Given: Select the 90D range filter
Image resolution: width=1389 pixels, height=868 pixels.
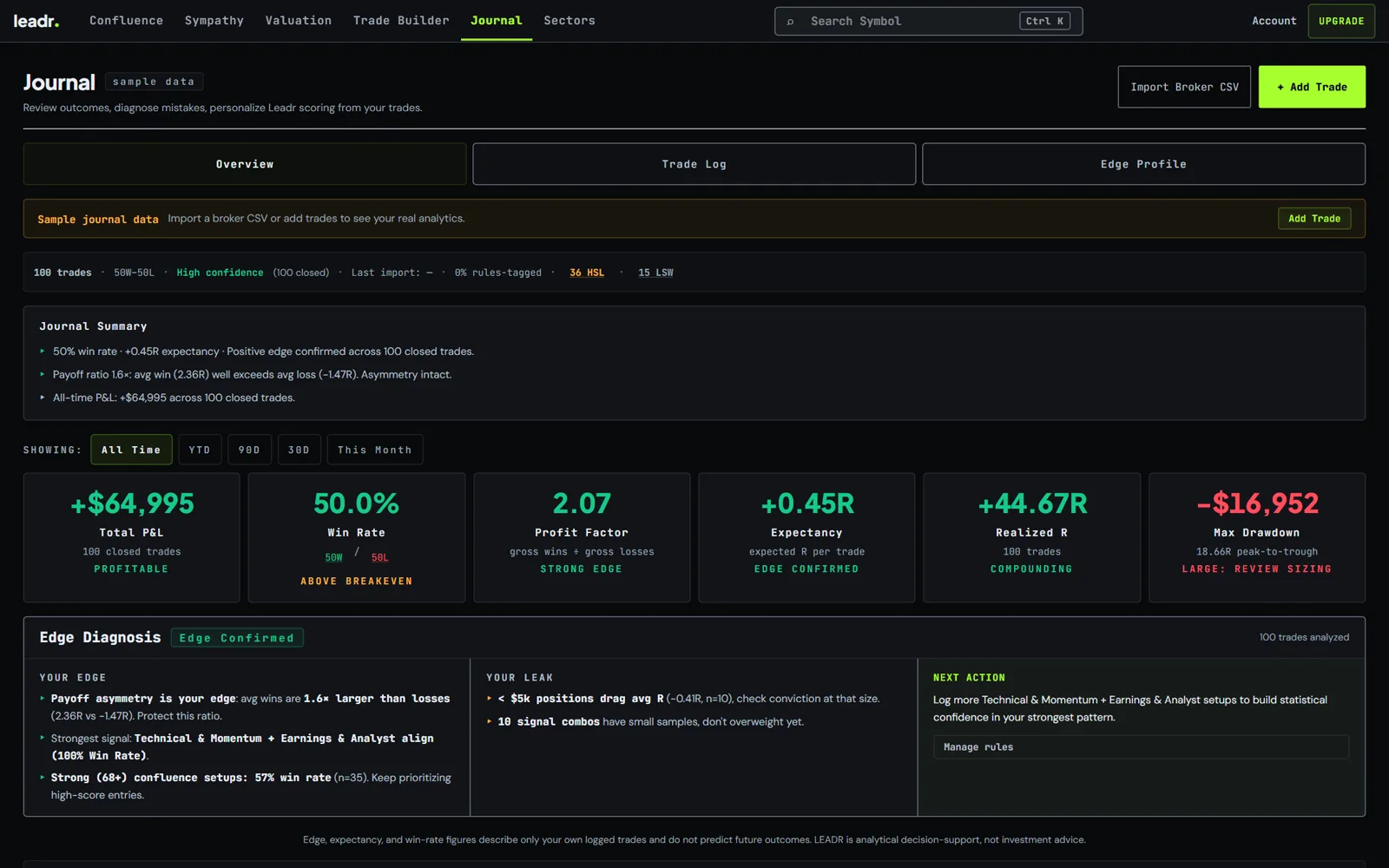Looking at the screenshot, I should 249,450.
